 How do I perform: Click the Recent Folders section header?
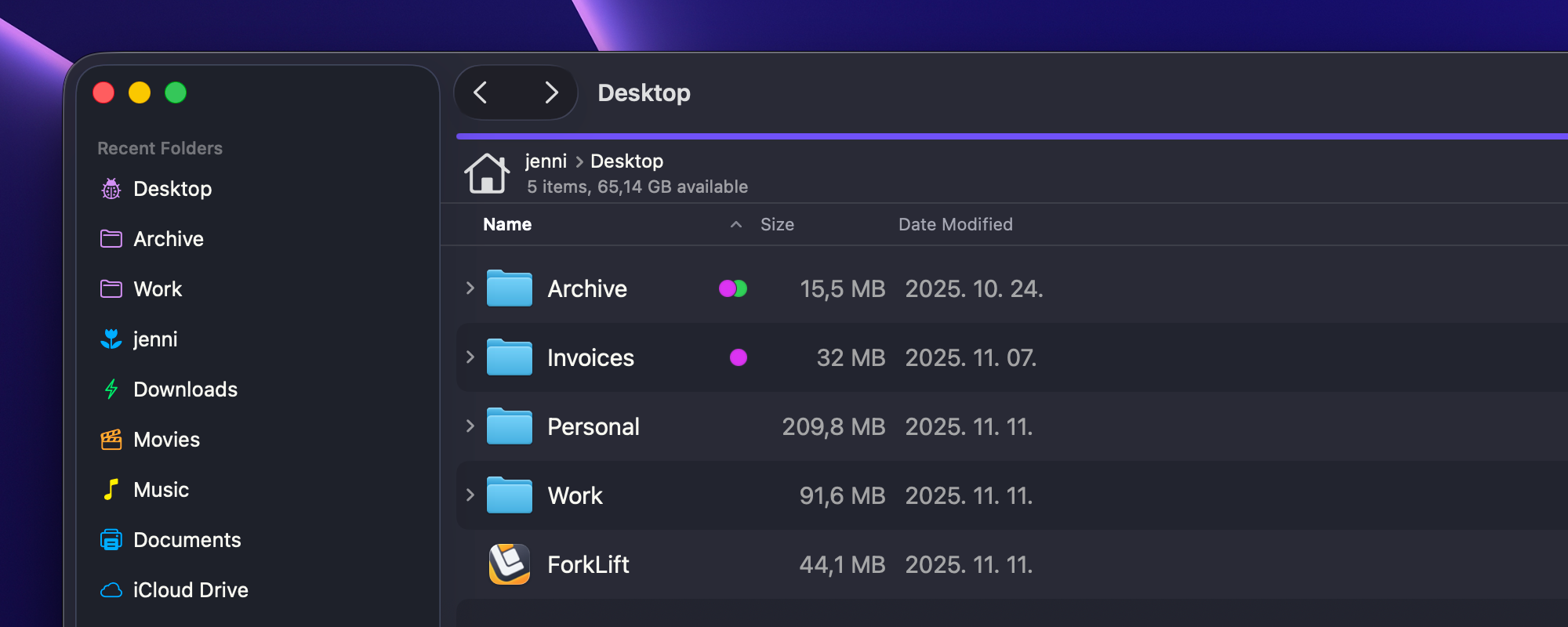coord(160,148)
